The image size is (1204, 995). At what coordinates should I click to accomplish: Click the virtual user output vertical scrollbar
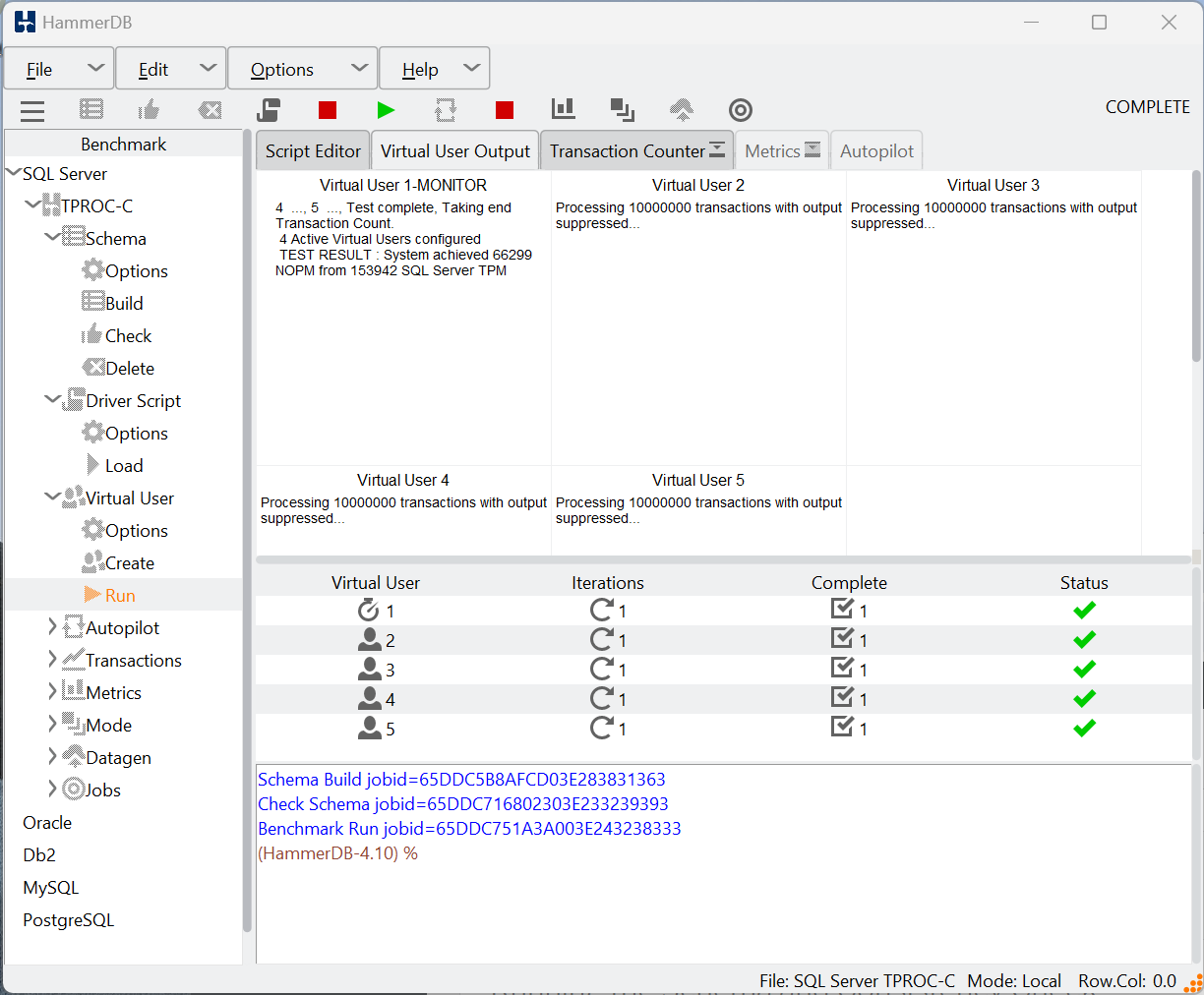(1197, 265)
